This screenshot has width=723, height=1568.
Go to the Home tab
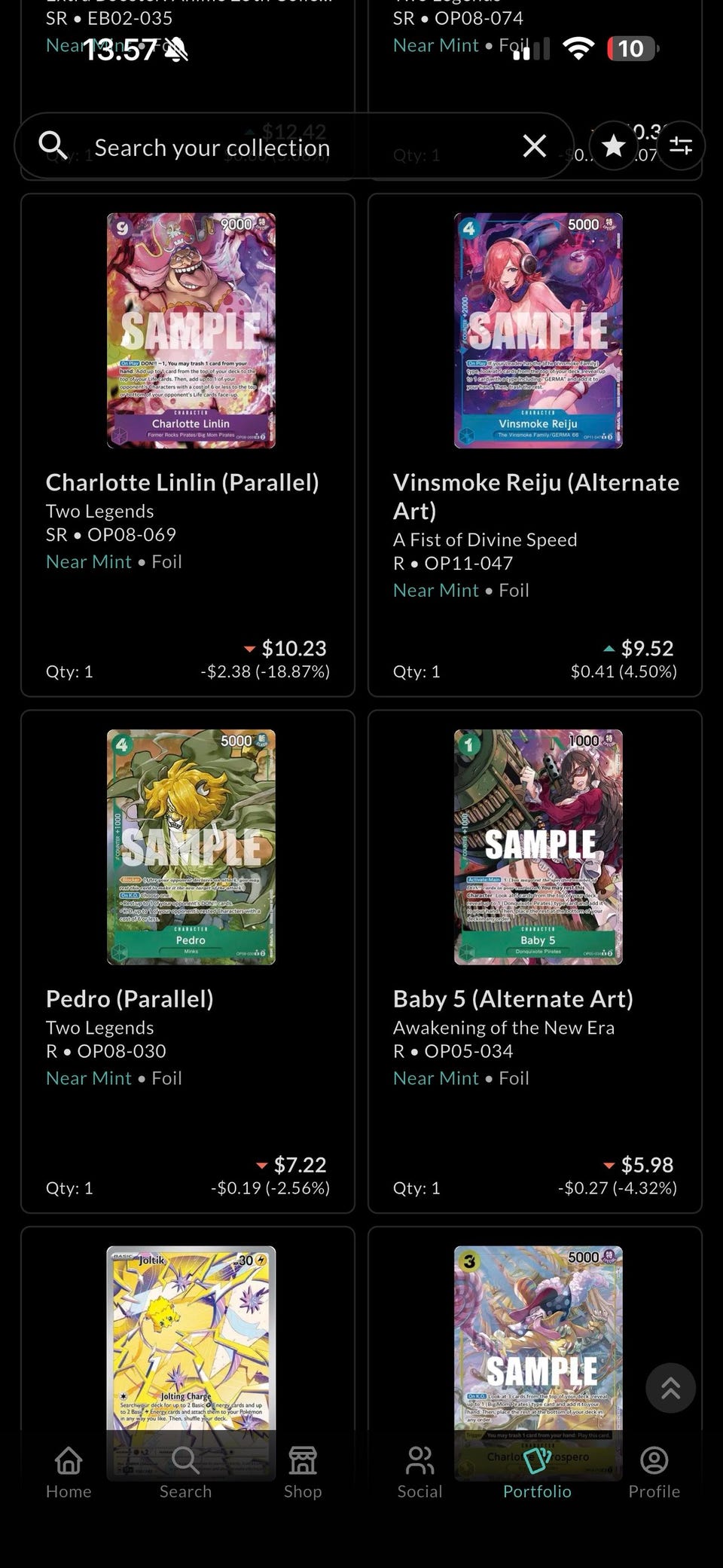(x=69, y=1472)
